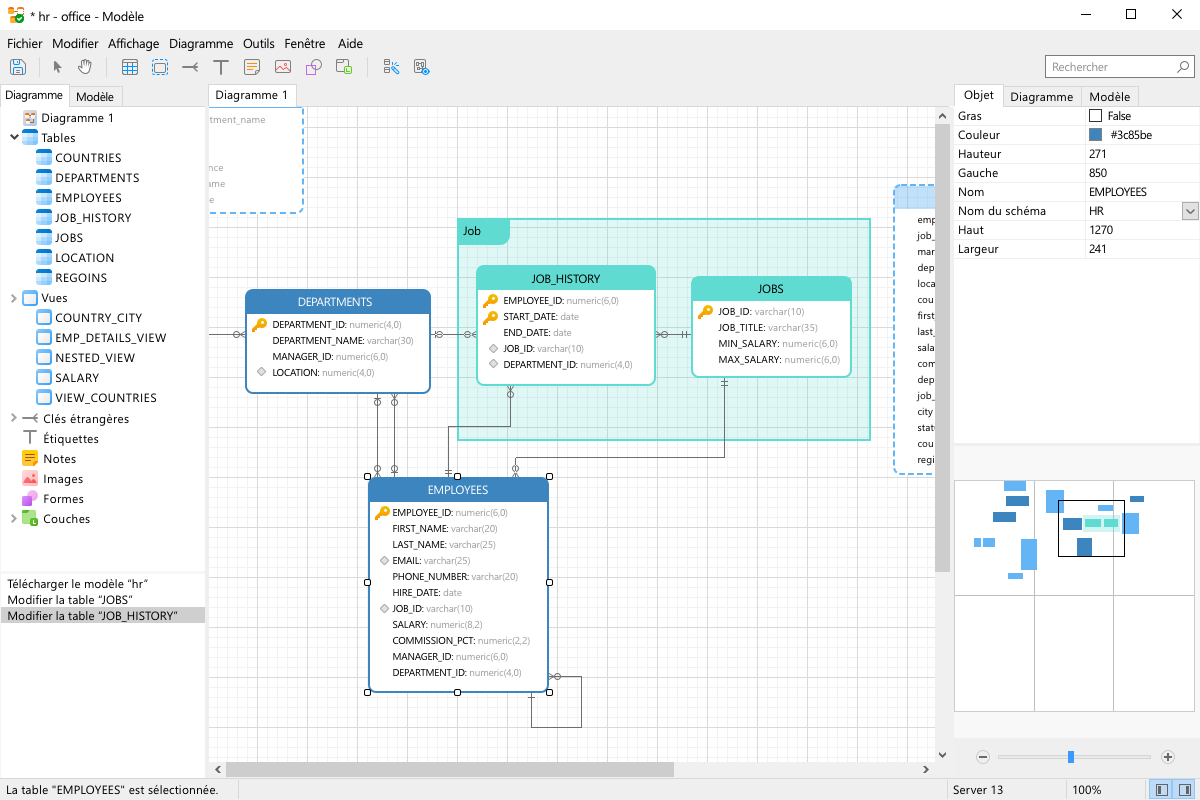Select the hand pan tool
1200x800 pixels.
85,67
